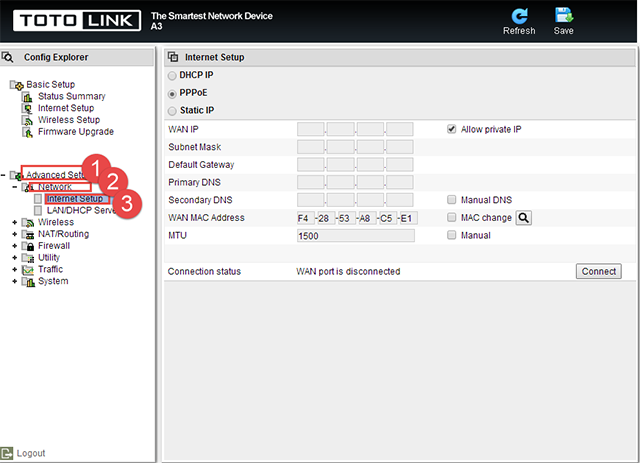Click the MTU value field
This screenshot has width=640, height=463.
point(356,236)
